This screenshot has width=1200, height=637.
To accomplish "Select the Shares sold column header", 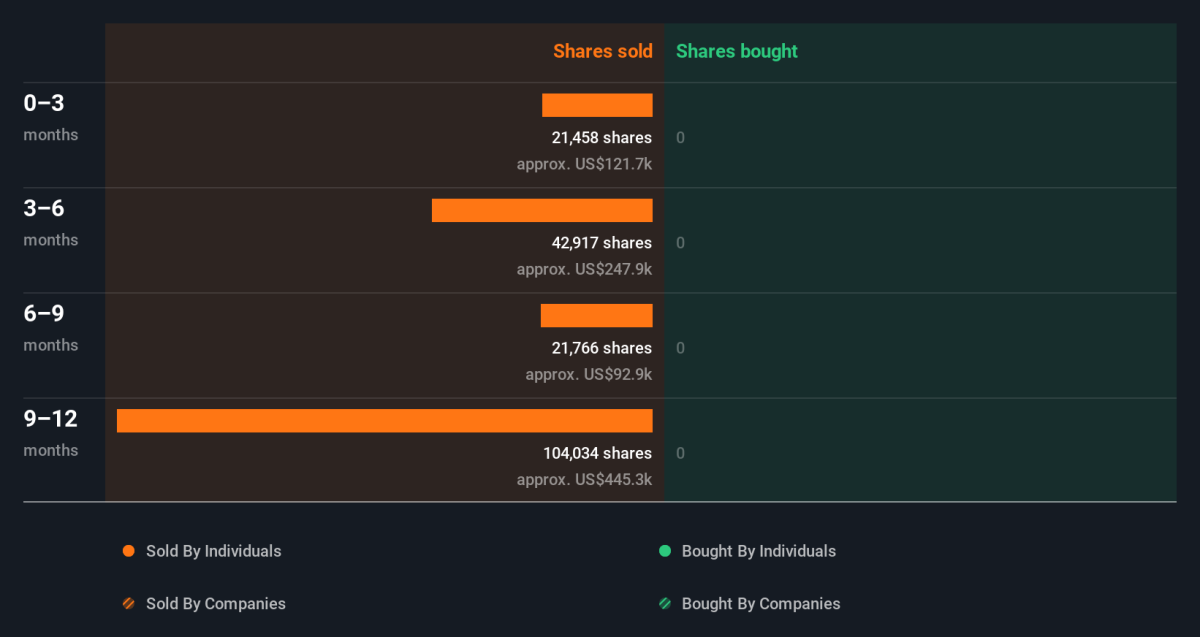I will point(602,51).
